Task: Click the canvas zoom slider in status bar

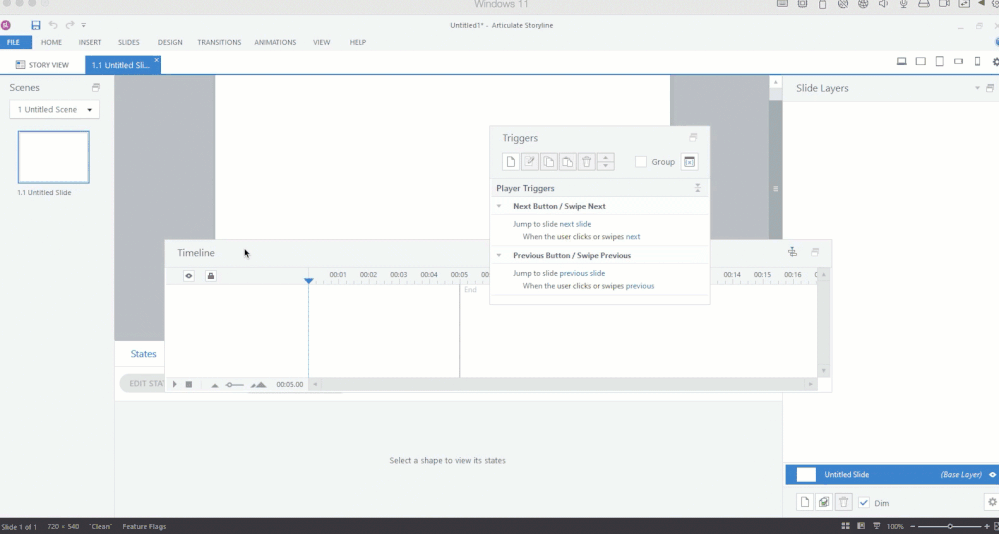Action: 949,526
